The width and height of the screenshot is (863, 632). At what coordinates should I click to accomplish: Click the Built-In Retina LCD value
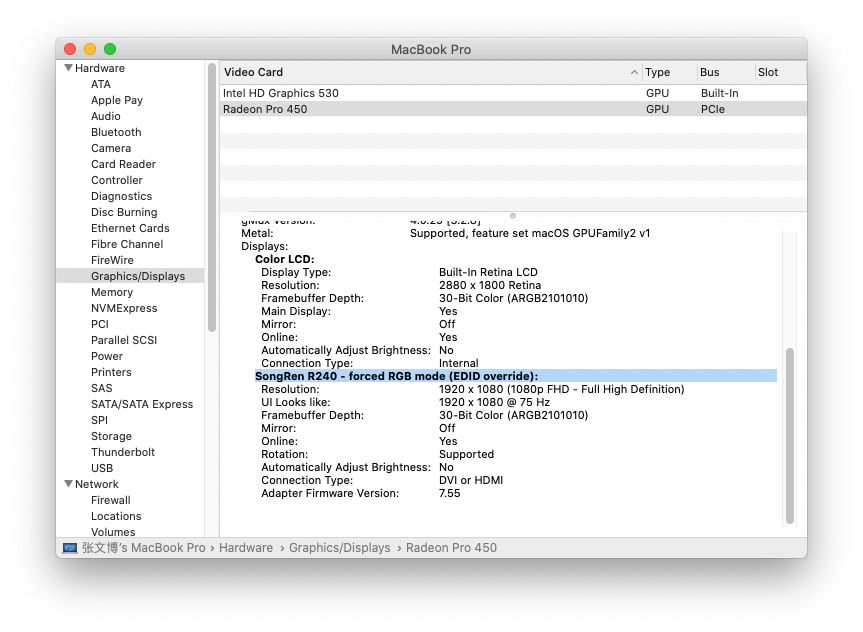coord(488,272)
